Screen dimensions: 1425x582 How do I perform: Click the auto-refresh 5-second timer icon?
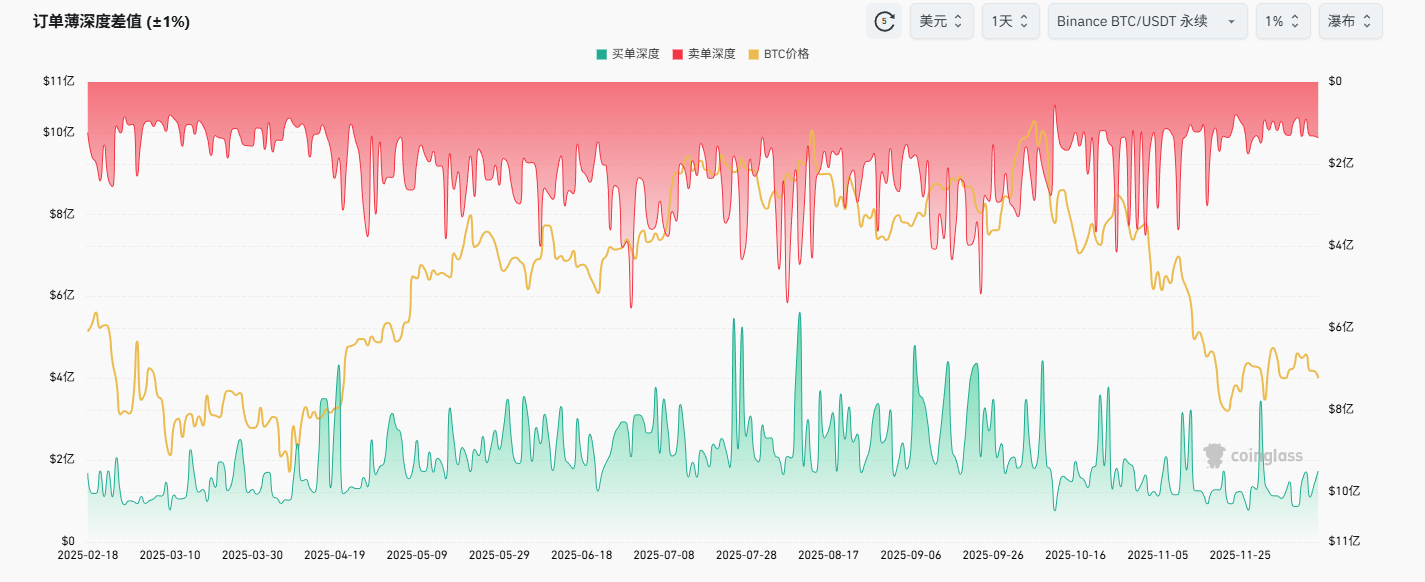point(884,21)
